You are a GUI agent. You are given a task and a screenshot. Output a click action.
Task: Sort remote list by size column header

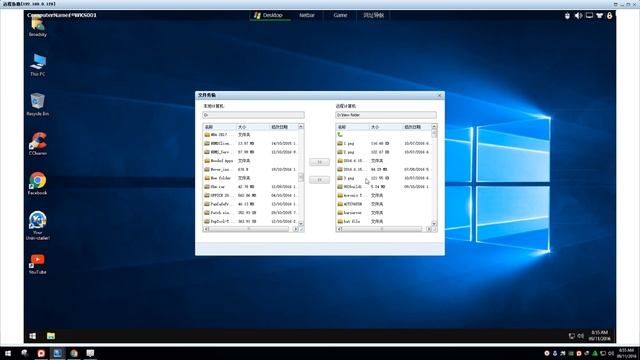pos(386,127)
